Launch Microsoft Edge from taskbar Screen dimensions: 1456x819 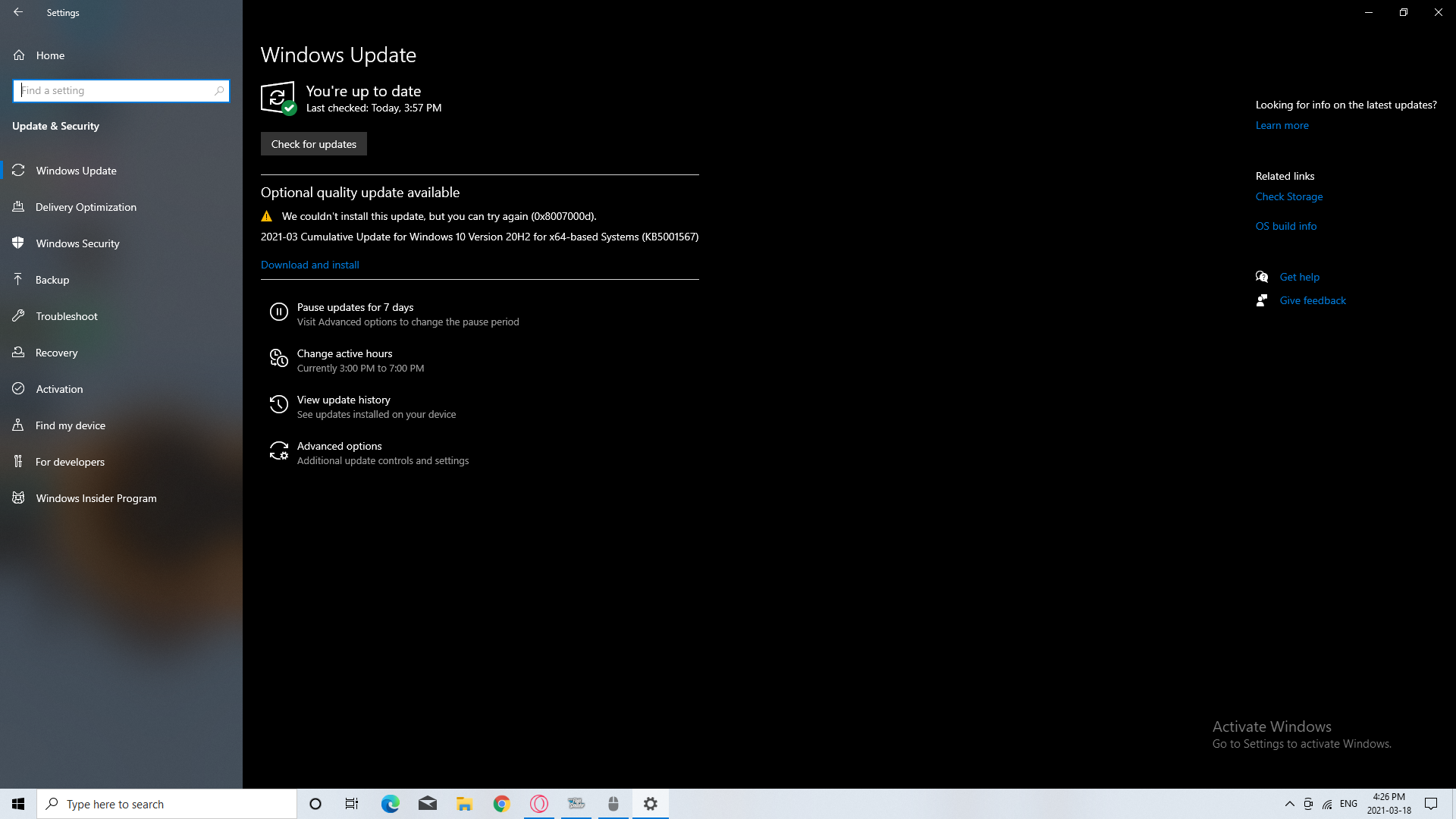(x=390, y=804)
